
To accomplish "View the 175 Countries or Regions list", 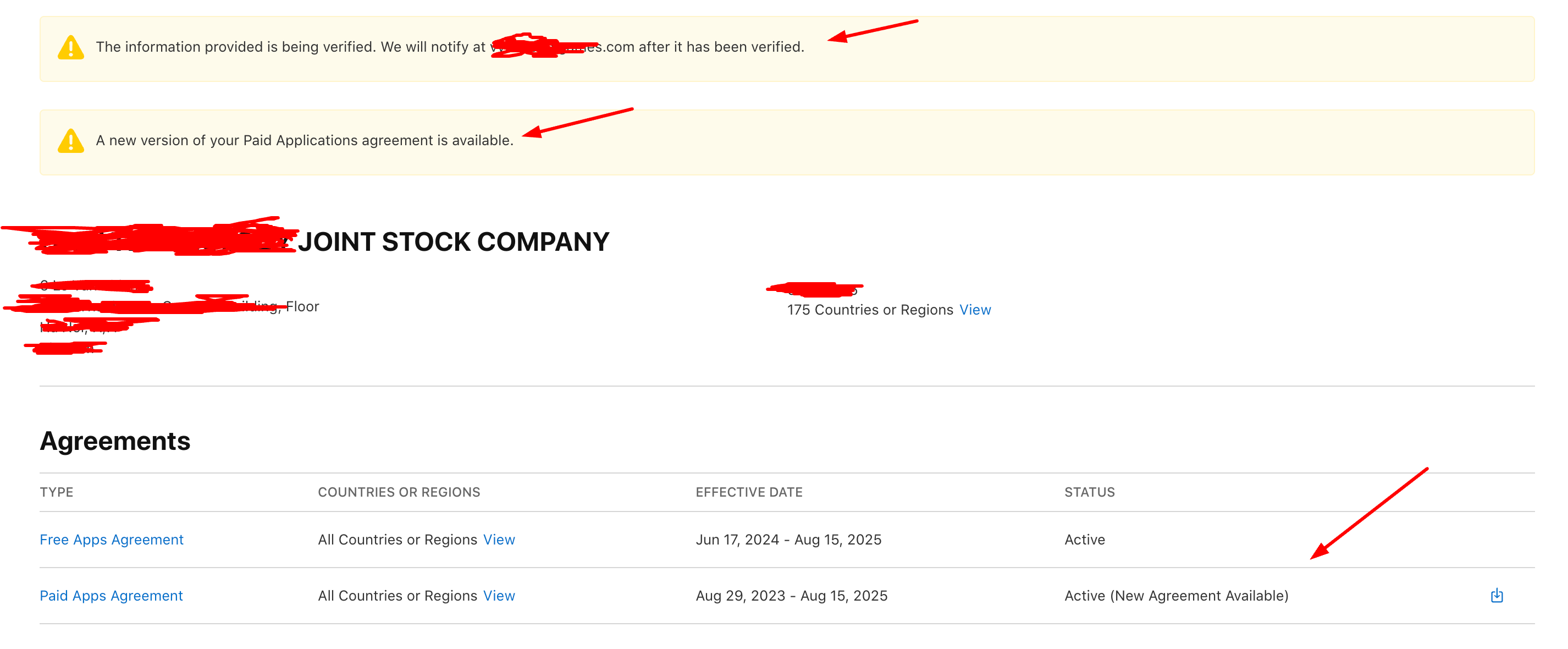I will pos(975,309).
